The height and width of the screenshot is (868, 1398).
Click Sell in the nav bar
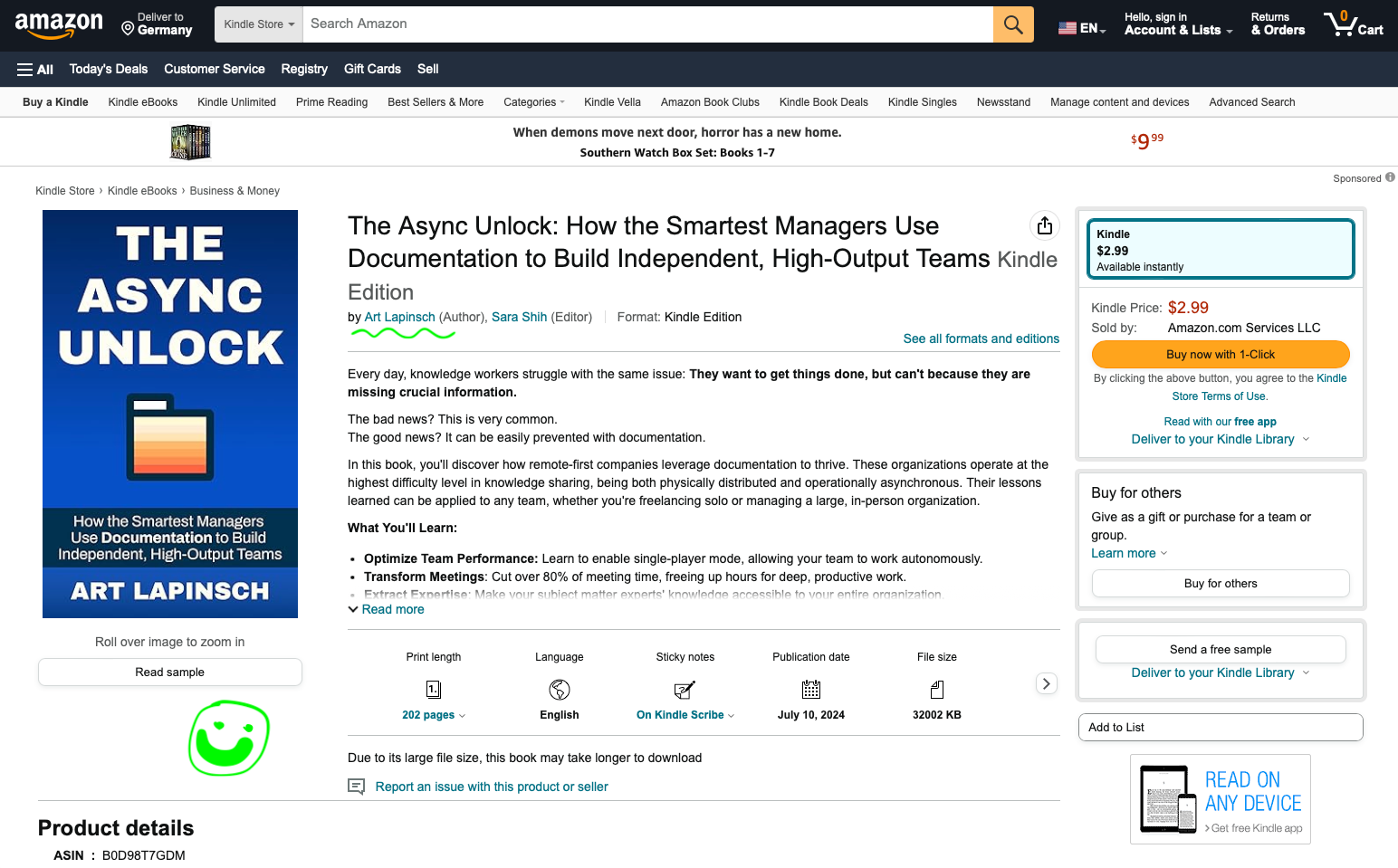[428, 69]
